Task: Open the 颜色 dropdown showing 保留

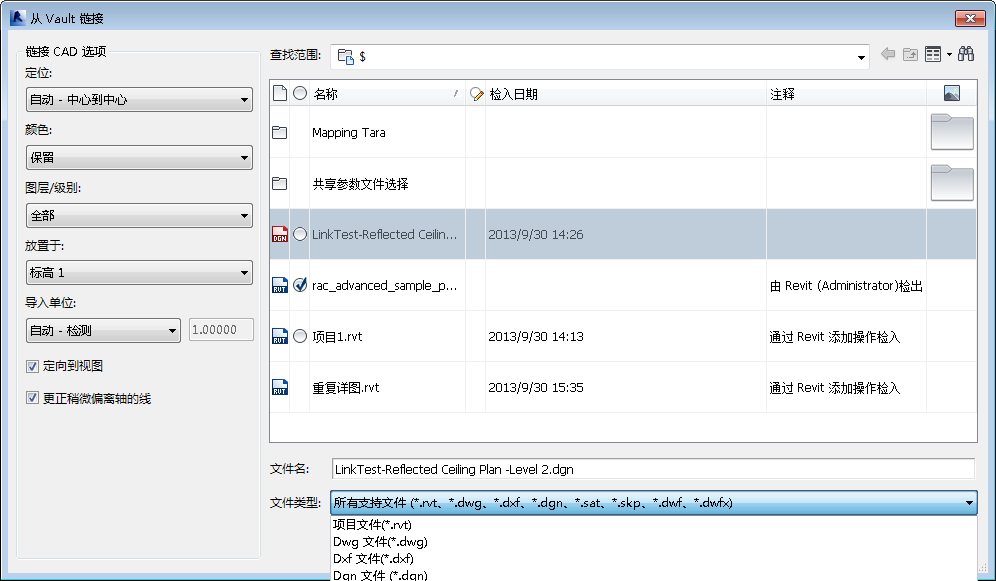Action: point(139,157)
